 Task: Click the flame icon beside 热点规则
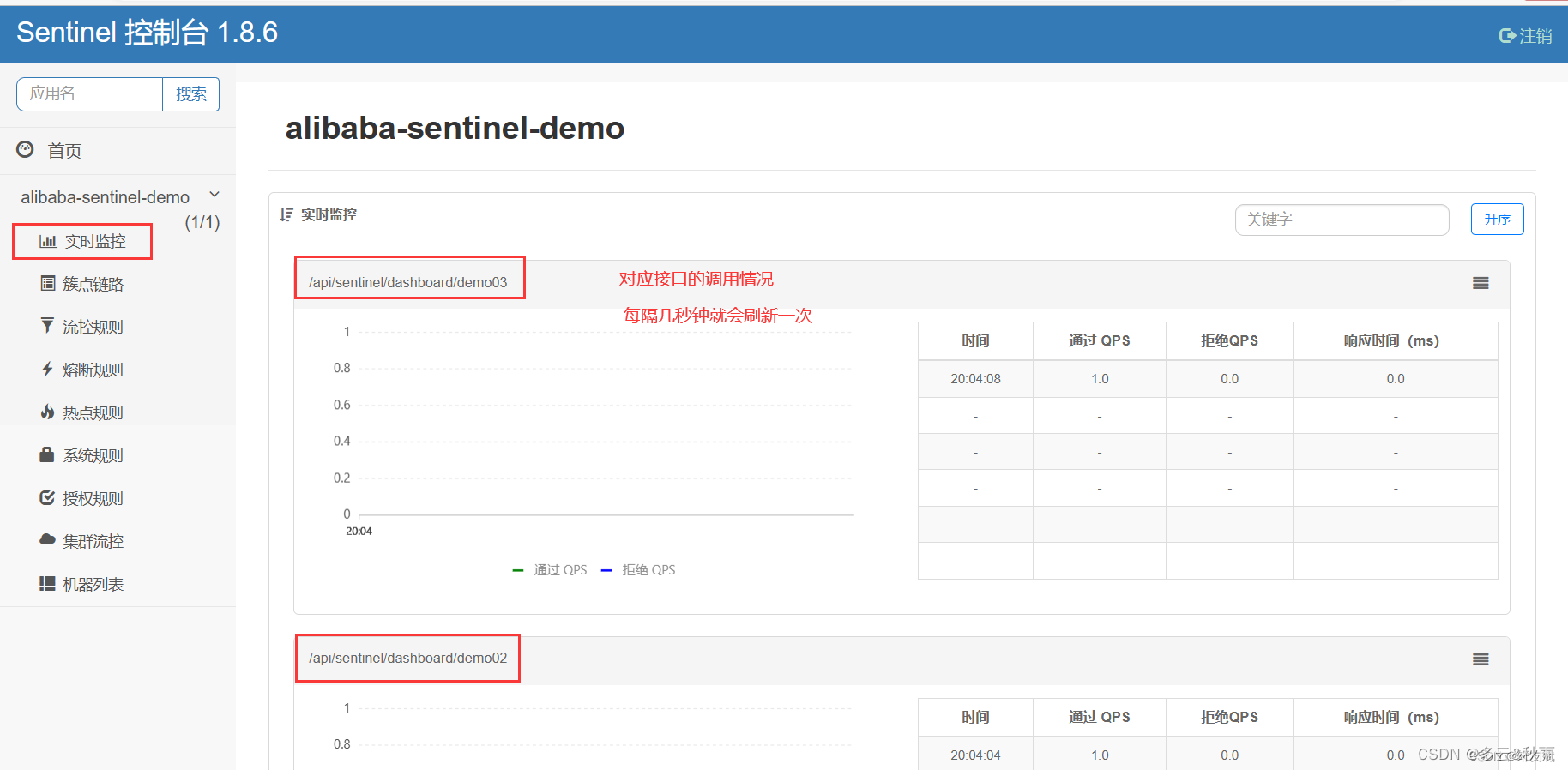[47, 412]
